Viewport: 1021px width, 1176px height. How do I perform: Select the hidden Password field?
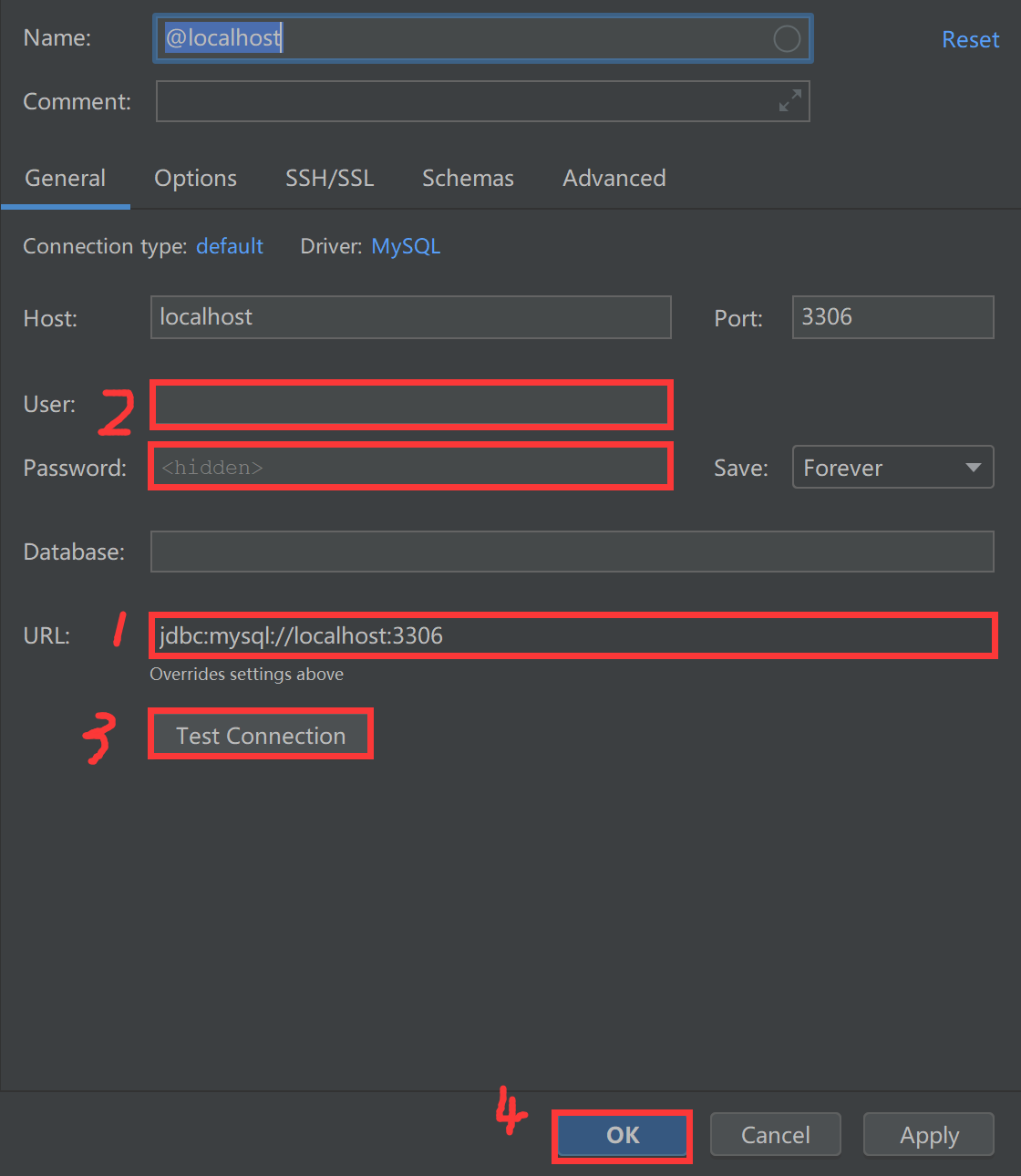[410, 466]
